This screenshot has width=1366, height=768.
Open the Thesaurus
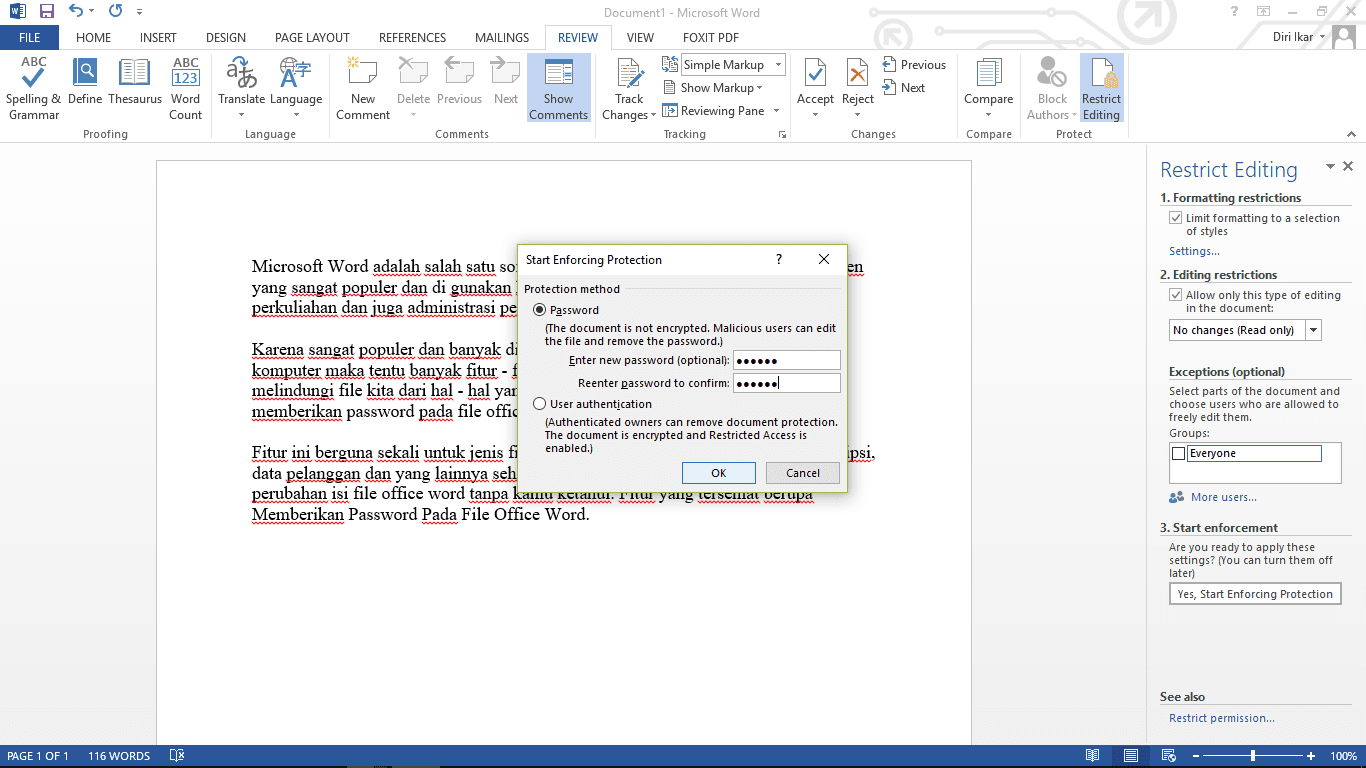135,82
